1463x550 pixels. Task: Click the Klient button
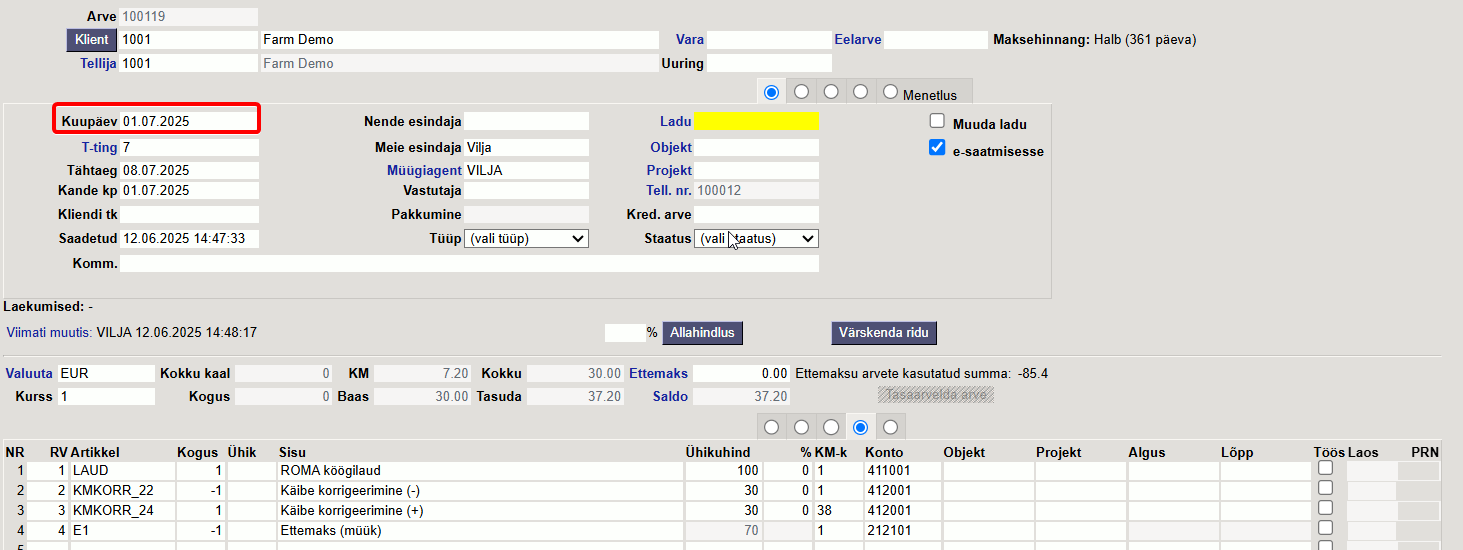92,40
